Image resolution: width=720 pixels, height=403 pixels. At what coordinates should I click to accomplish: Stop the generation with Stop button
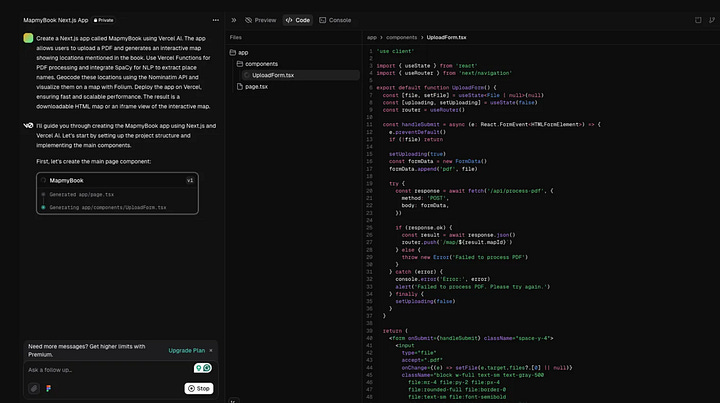pyautogui.click(x=199, y=388)
